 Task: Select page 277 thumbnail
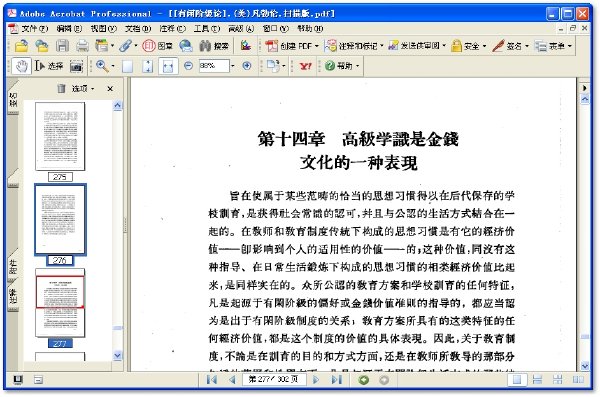[60, 302]
